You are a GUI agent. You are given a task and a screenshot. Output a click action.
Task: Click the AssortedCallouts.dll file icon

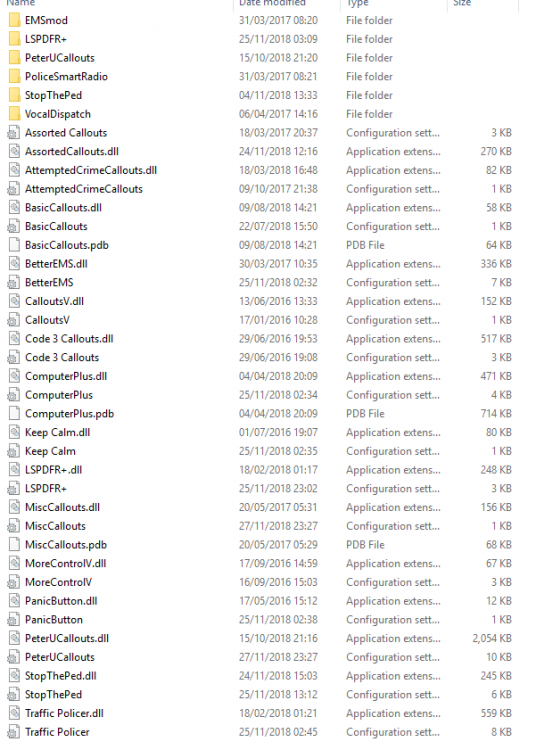[x=14, y=152]
